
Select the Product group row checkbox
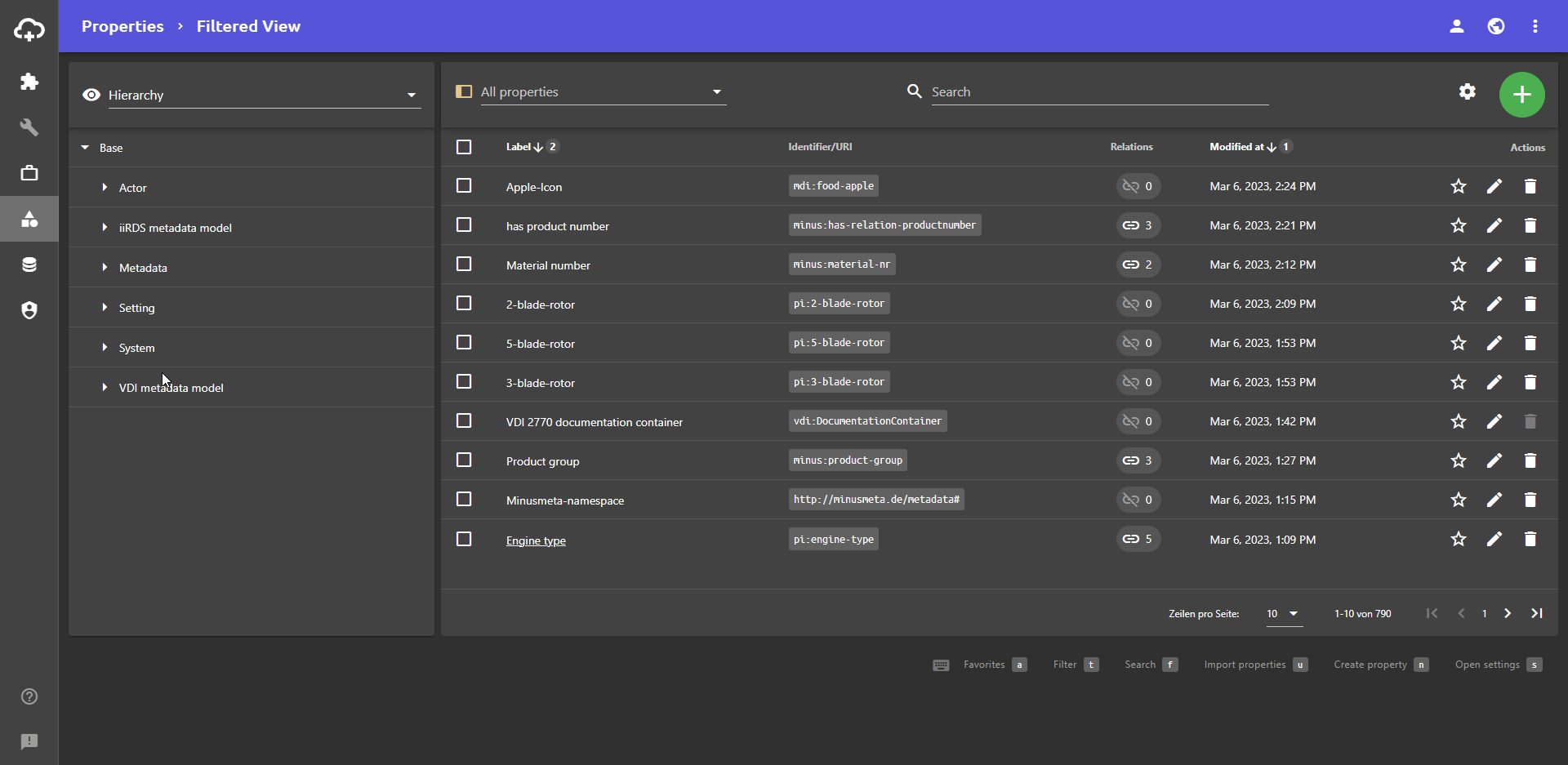(464, 460)
